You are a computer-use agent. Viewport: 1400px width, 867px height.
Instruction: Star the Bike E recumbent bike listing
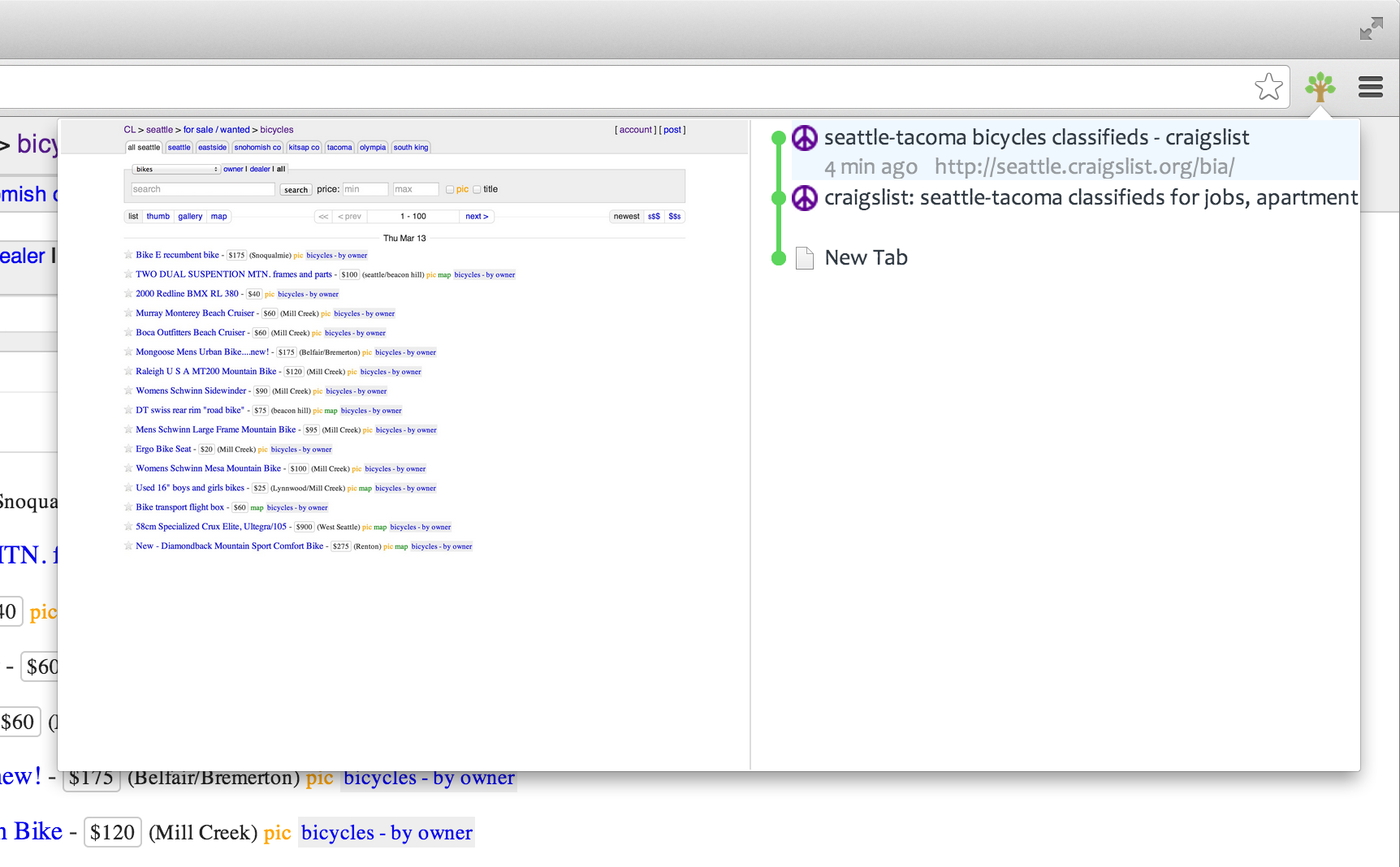pyautogui.click(x=128, y=255)
